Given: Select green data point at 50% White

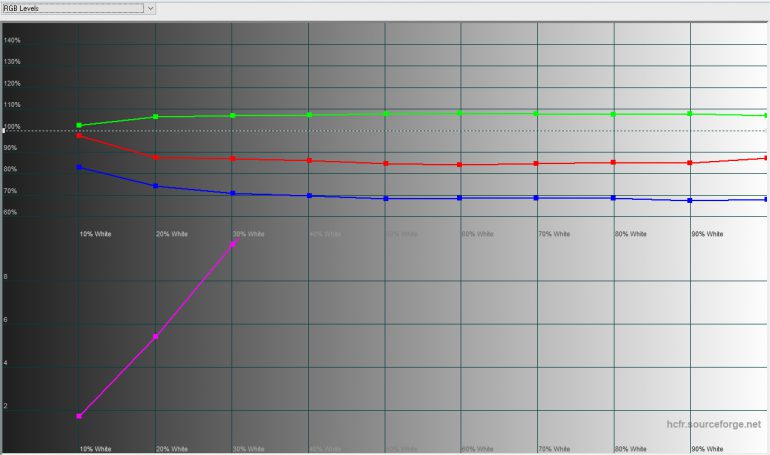Looking at the screenshot, I should [x=386, y=114].
